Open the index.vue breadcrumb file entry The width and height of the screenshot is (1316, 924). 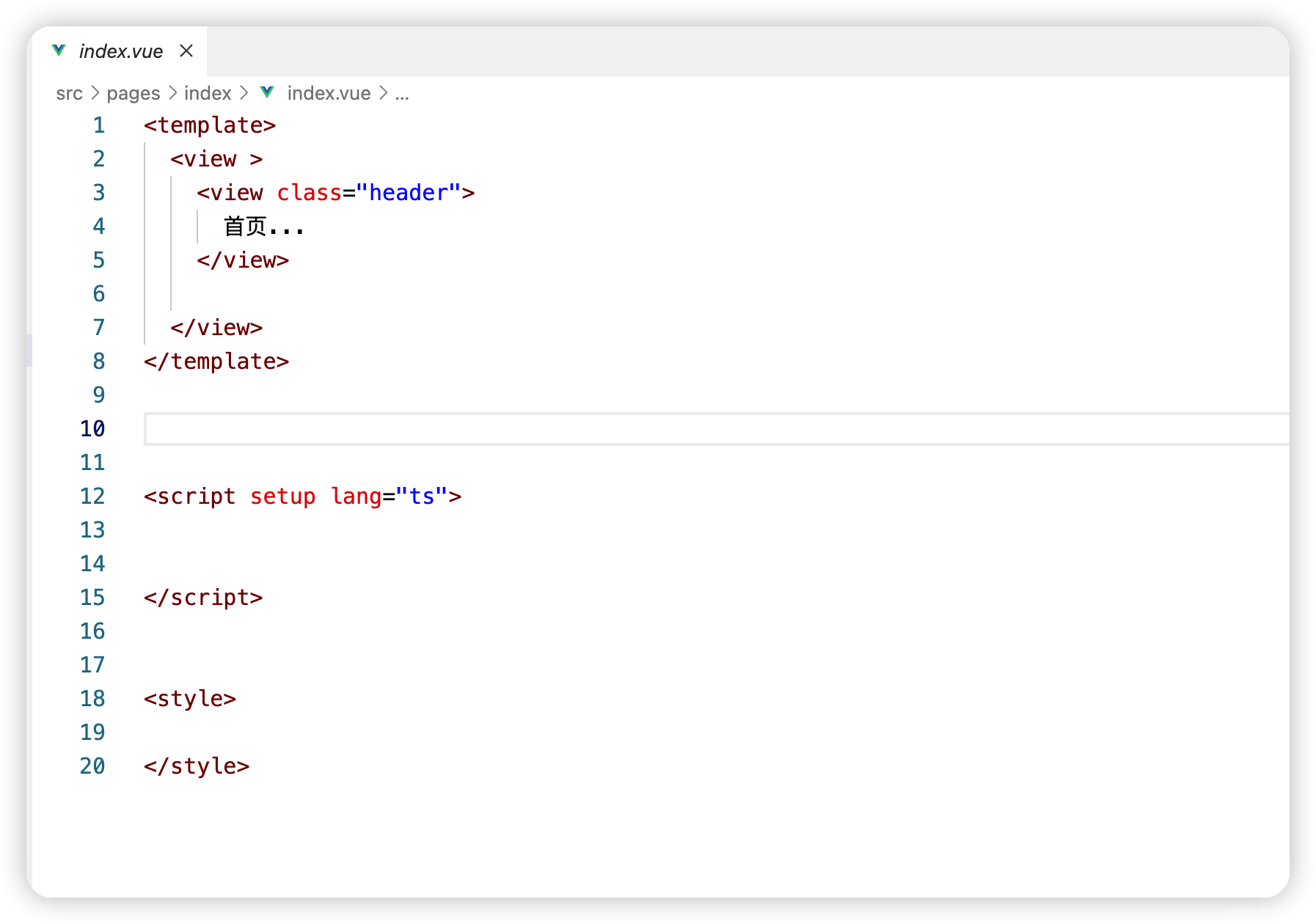(329, 93)
